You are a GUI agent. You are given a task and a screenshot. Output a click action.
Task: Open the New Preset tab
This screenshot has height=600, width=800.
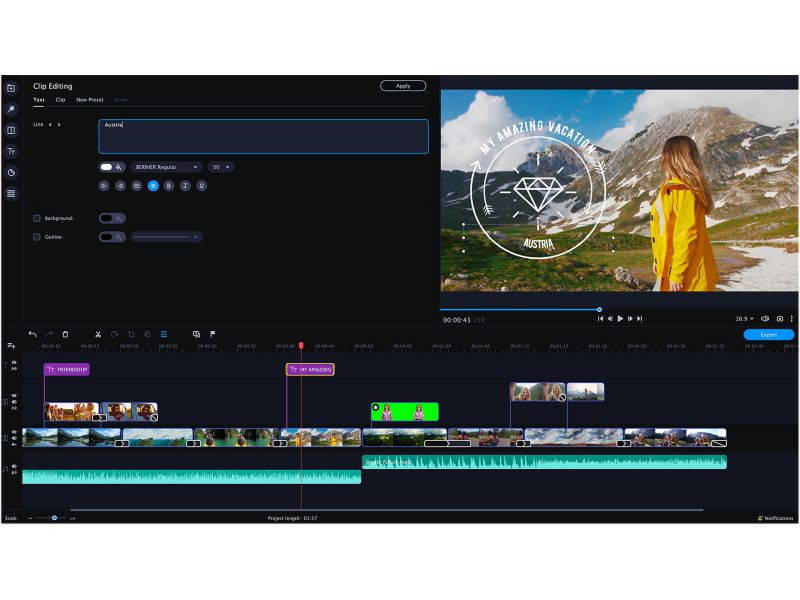point(89,100)
